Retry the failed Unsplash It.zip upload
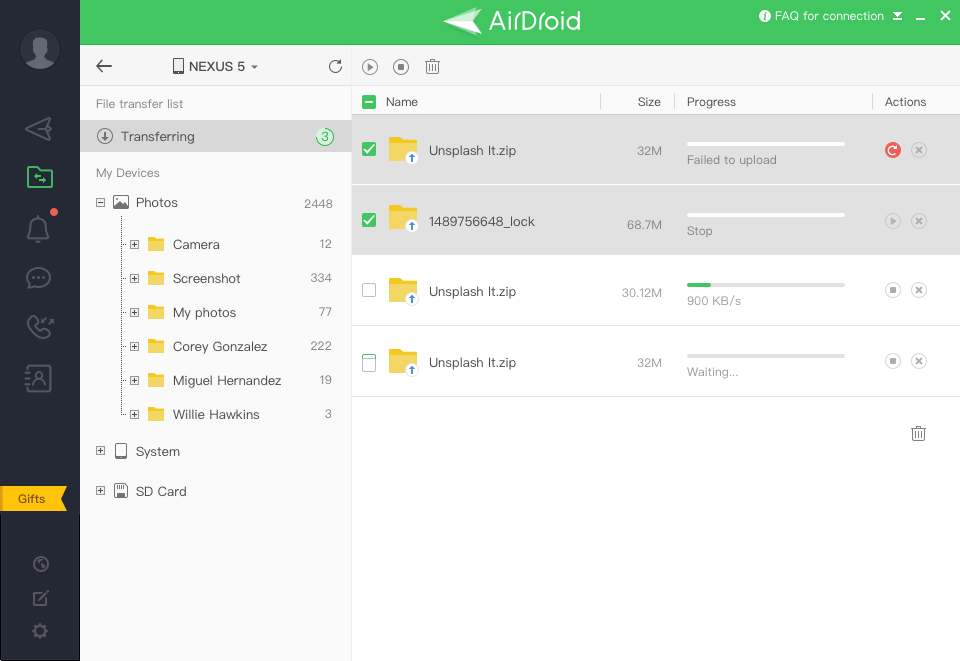The height and width of the screenshot is (661, 960). tap(893, 150)
